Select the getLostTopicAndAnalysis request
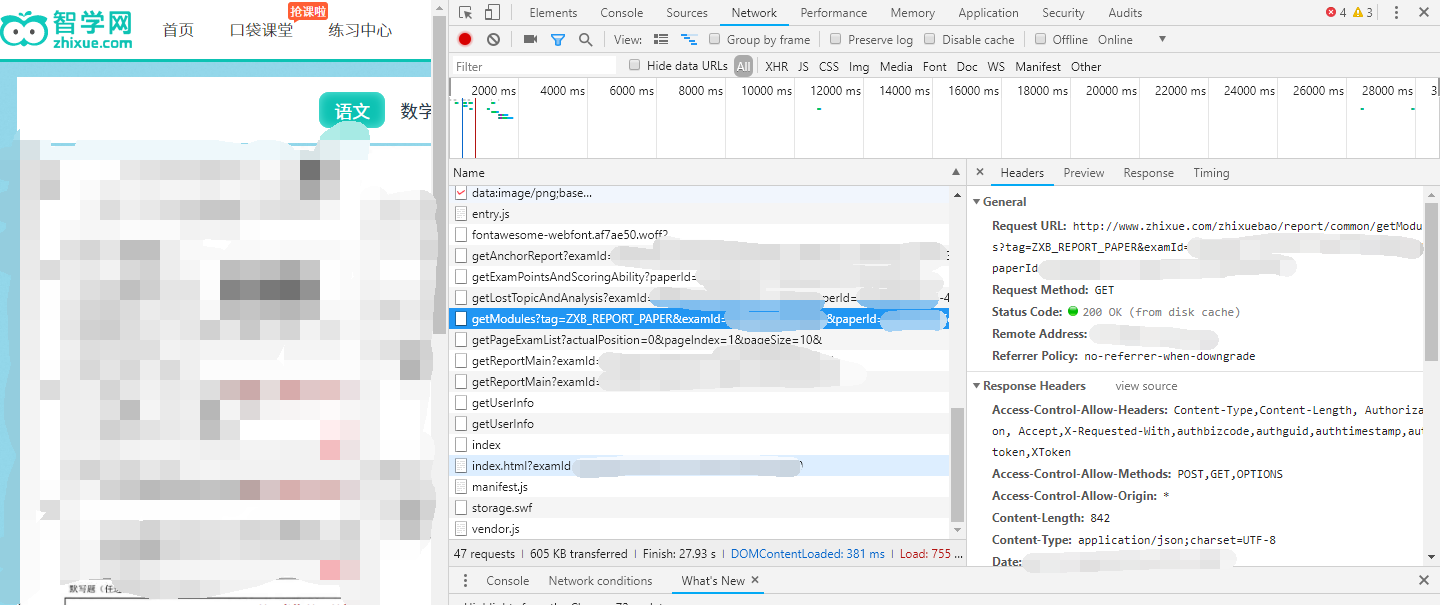 click(x=700, y=297)
